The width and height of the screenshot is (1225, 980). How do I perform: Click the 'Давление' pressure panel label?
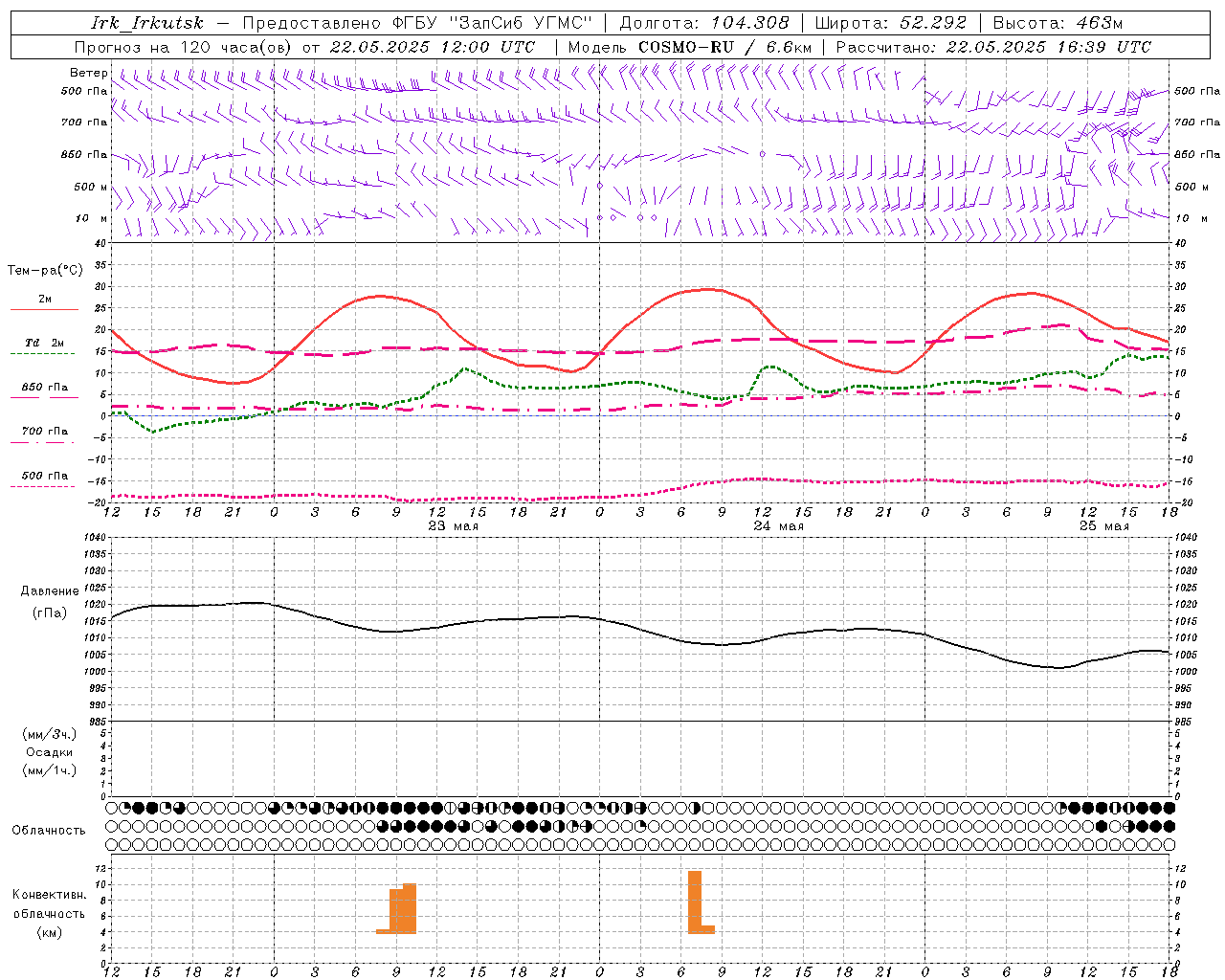click(x=50, y=591)
